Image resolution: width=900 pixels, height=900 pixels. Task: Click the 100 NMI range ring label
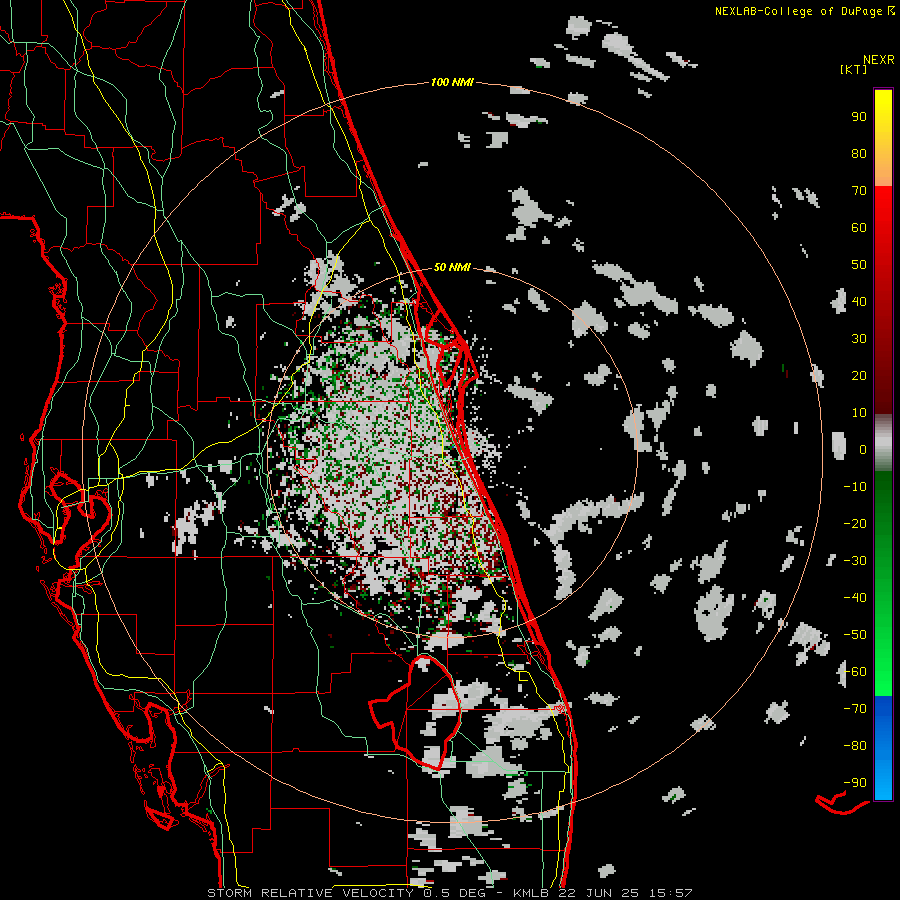coord(452,83)
